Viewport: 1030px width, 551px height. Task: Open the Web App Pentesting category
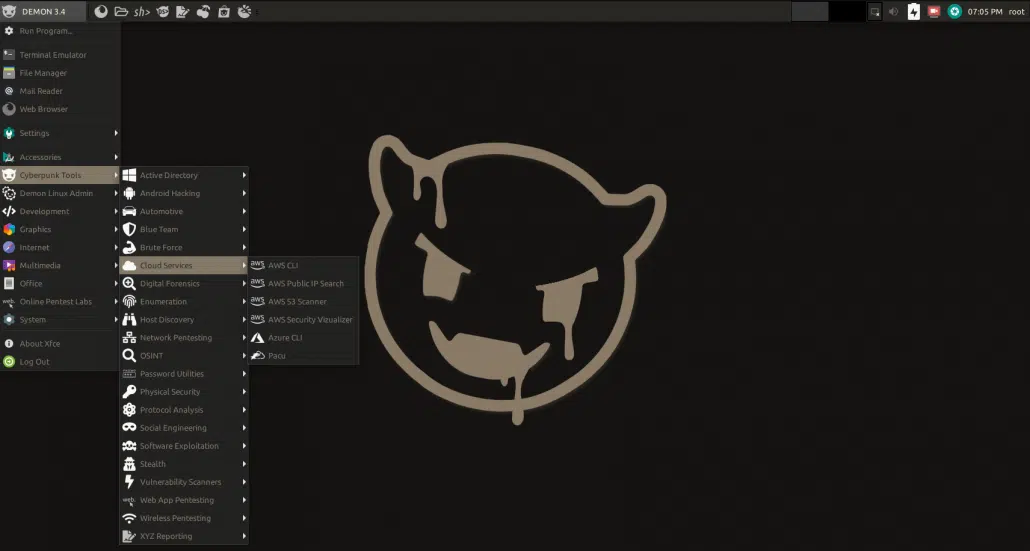[x=184, y=500]
